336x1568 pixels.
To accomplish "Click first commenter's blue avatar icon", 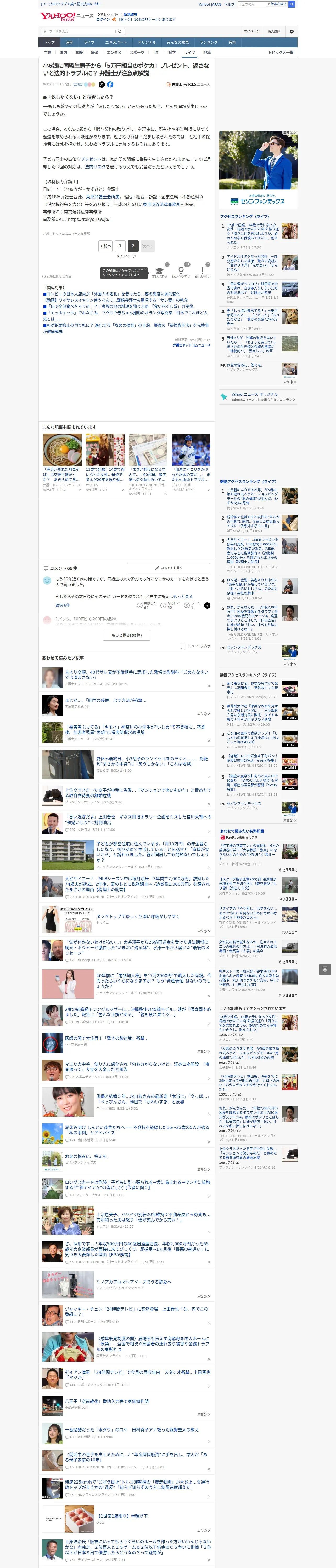I will [47, 581].
